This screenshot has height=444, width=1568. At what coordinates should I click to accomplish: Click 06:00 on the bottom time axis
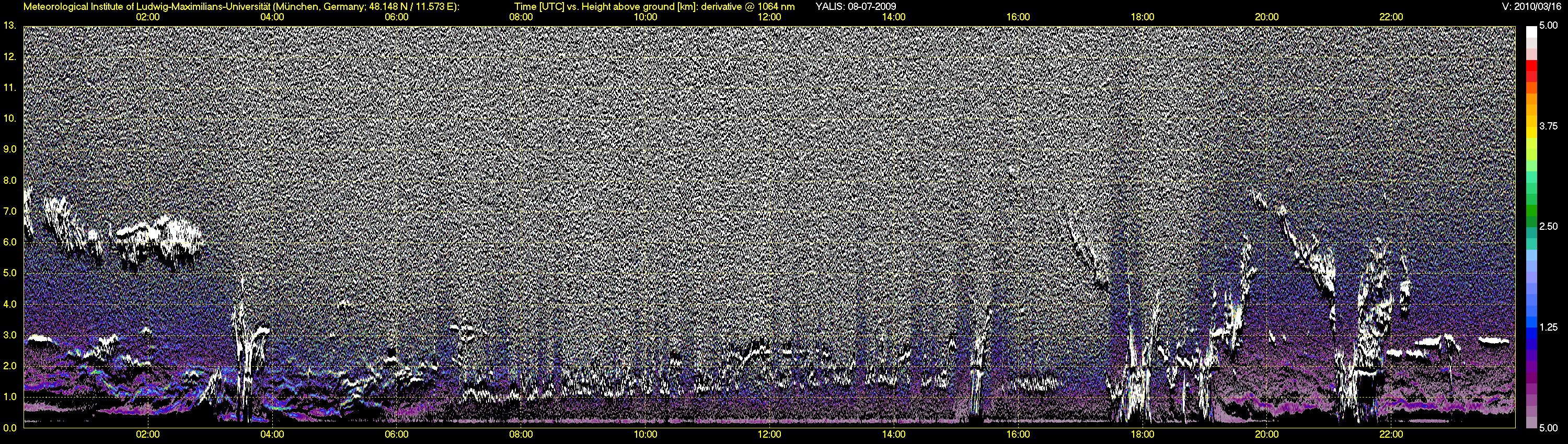click(x=396, y=434)
